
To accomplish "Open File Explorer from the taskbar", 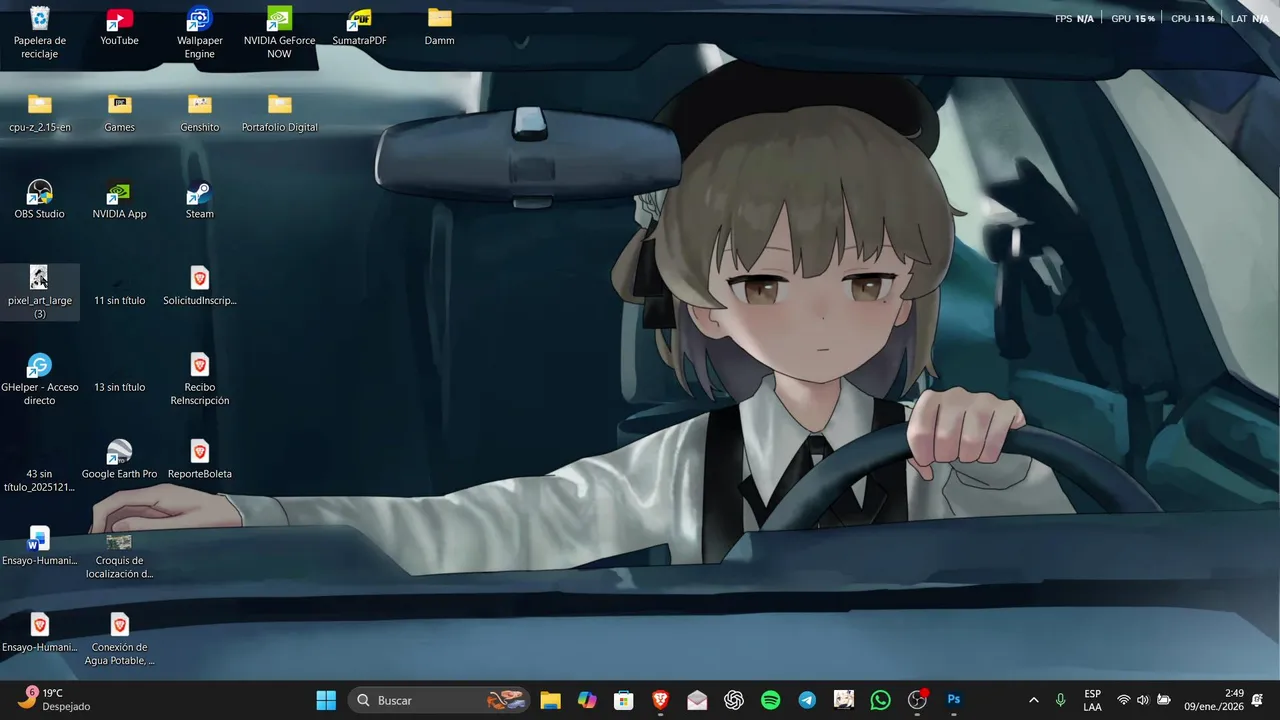I will click(x=550, y=700).
